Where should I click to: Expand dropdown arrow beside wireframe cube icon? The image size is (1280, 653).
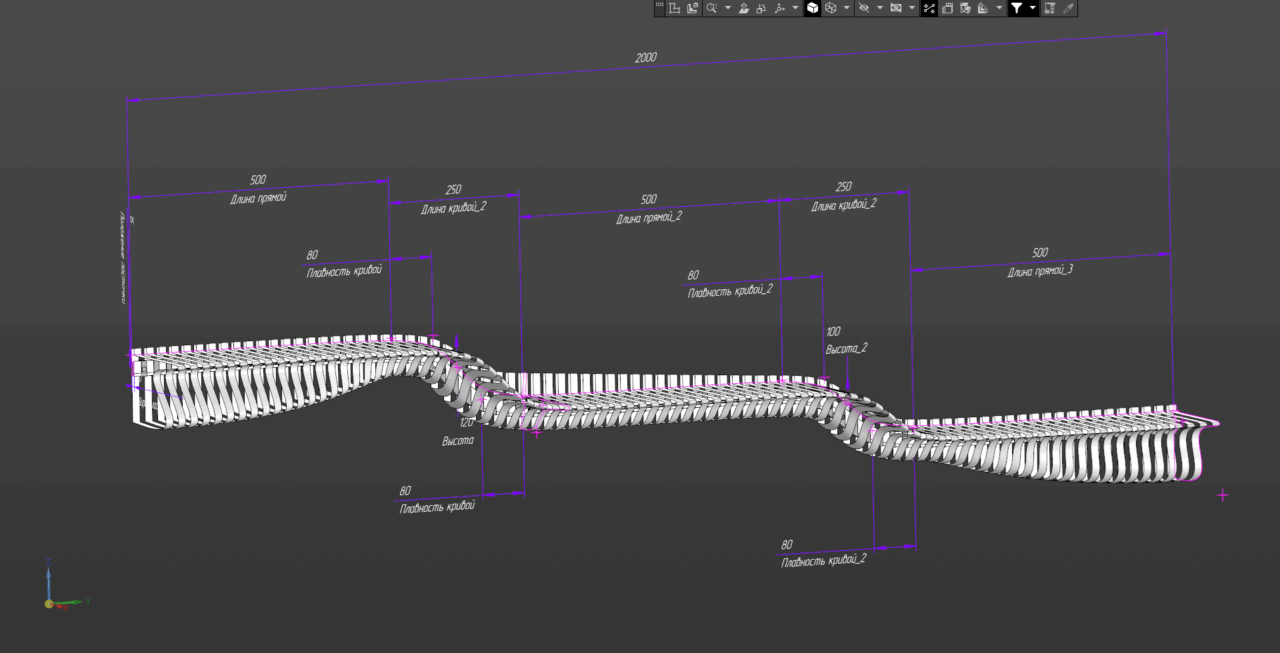[847, 8]
